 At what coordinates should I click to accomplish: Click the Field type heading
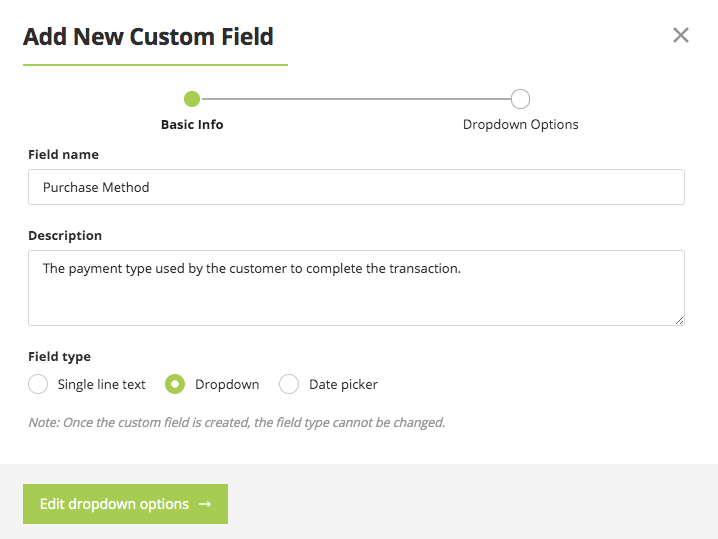point(60,357)
